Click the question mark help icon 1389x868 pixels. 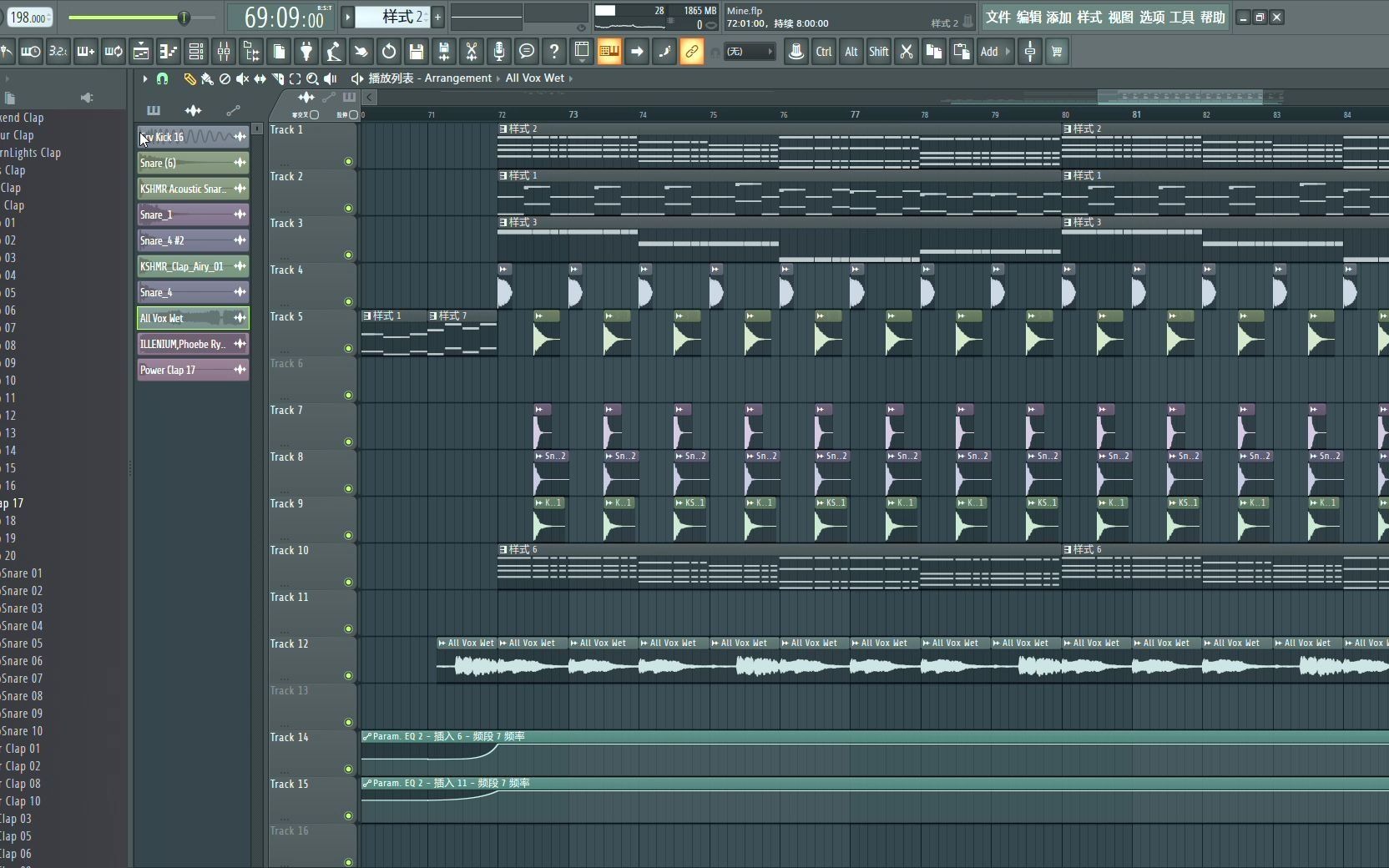pyautogui.click(x=554, y=52)
